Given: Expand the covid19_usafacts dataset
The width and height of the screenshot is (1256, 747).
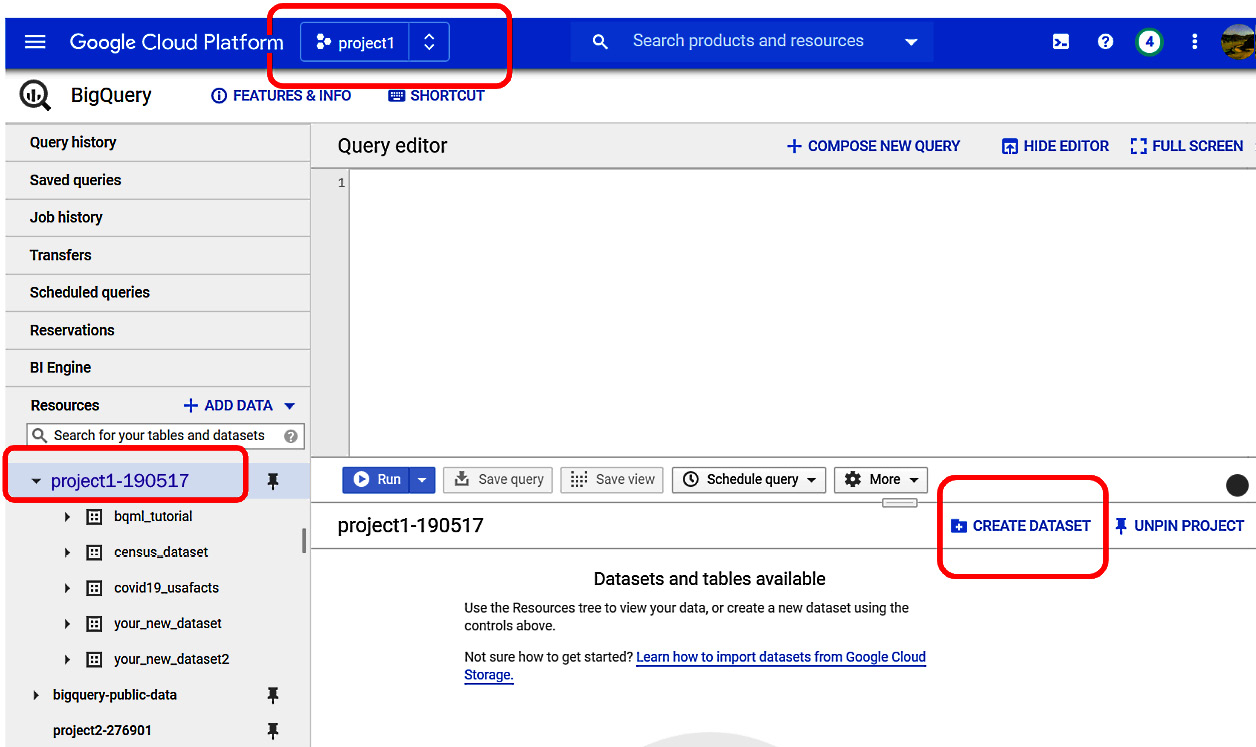Looking at the screenshot, I should point(67,588).
